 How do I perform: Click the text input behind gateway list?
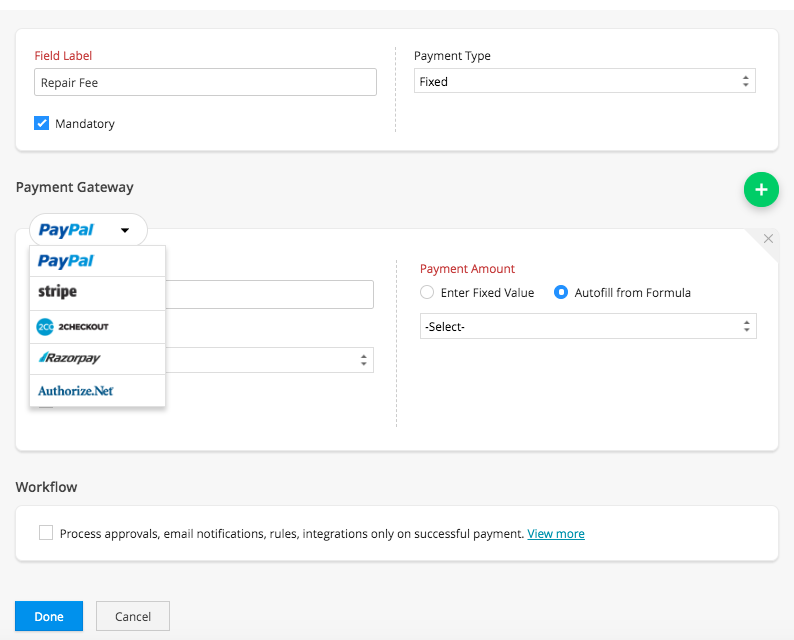click(x=270, y=294)
